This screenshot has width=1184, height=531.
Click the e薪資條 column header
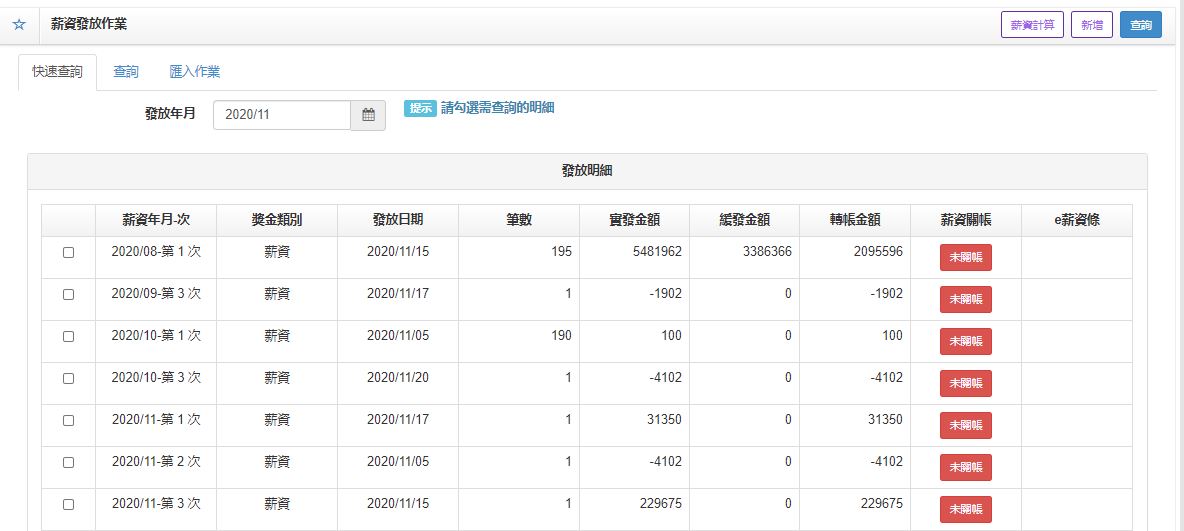pos(1077,221)
